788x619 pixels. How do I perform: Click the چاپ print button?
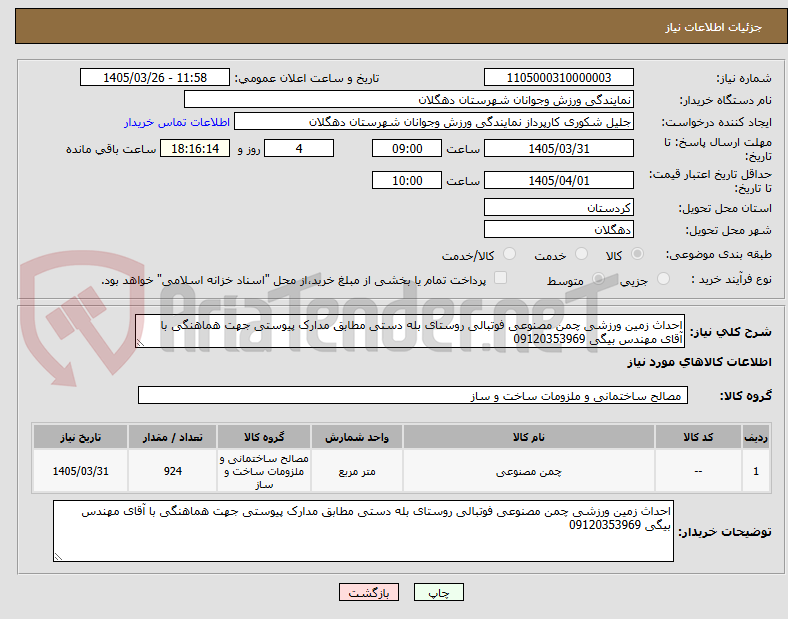[x=439, y=592]
